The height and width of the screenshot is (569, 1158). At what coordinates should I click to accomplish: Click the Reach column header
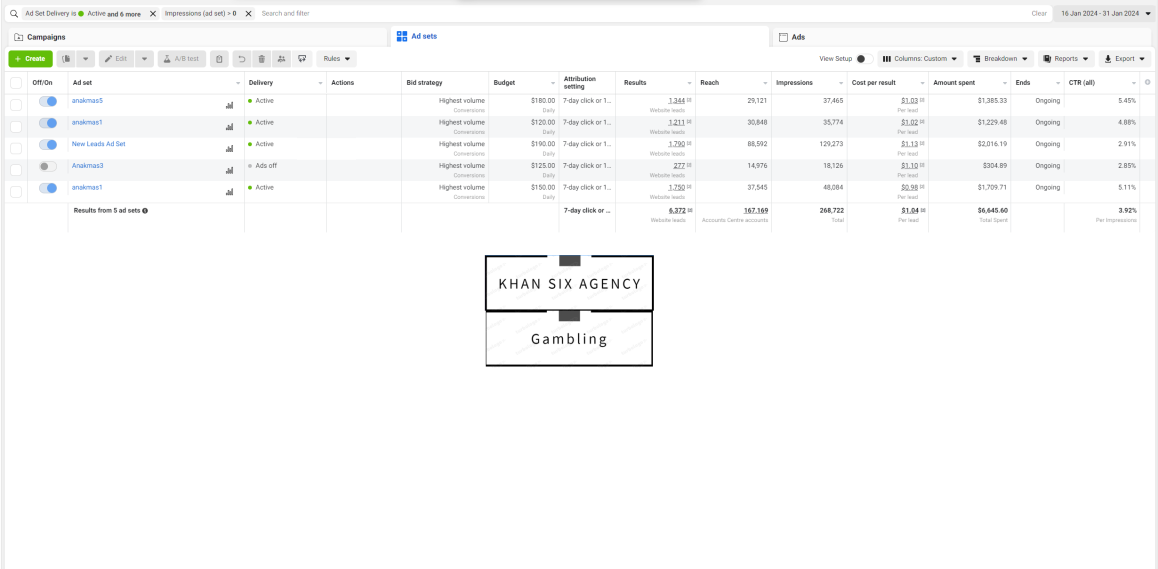coord(710,83)
